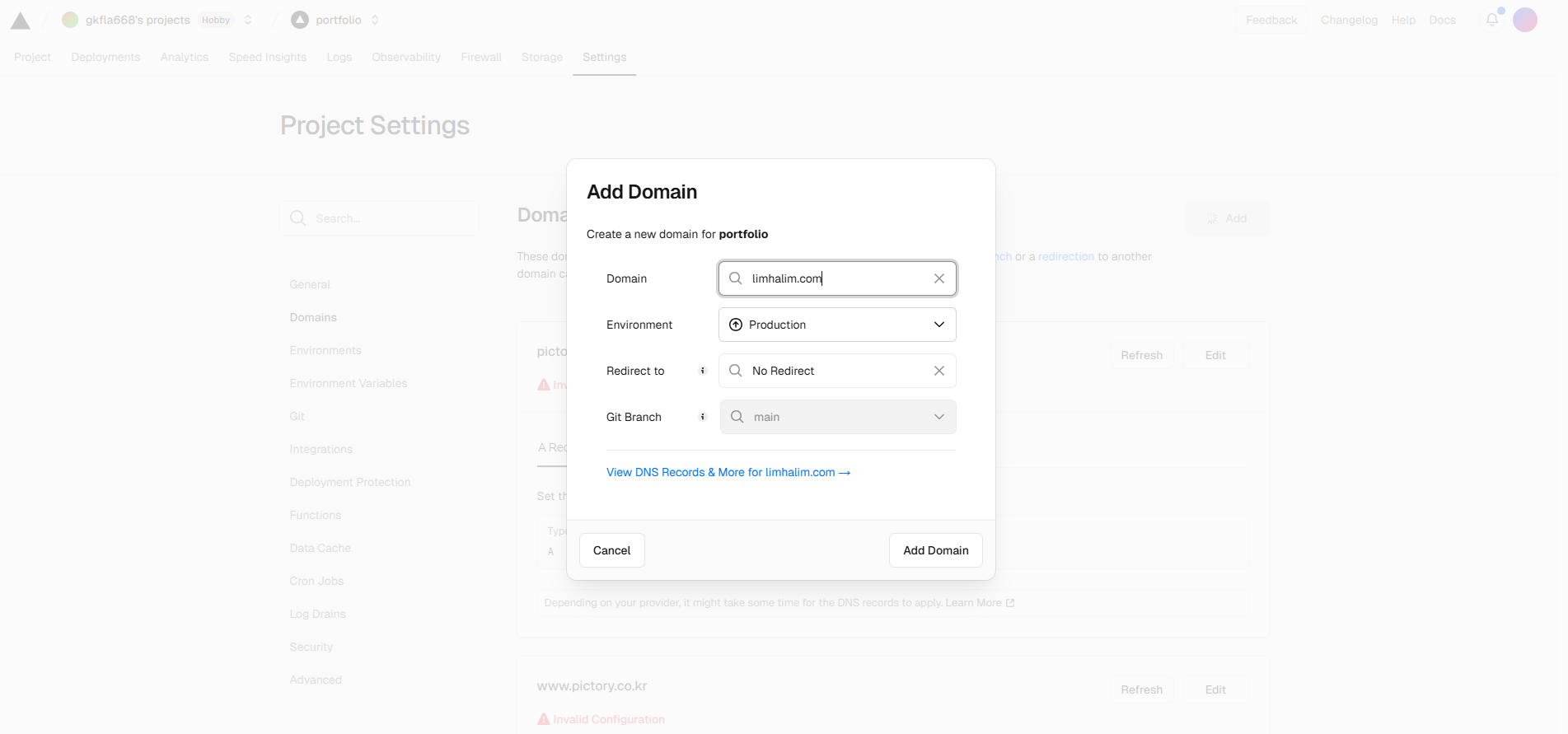Screen dimensions: 1568x734
Task: Open the notifications bell
Action: [1492, 20]
